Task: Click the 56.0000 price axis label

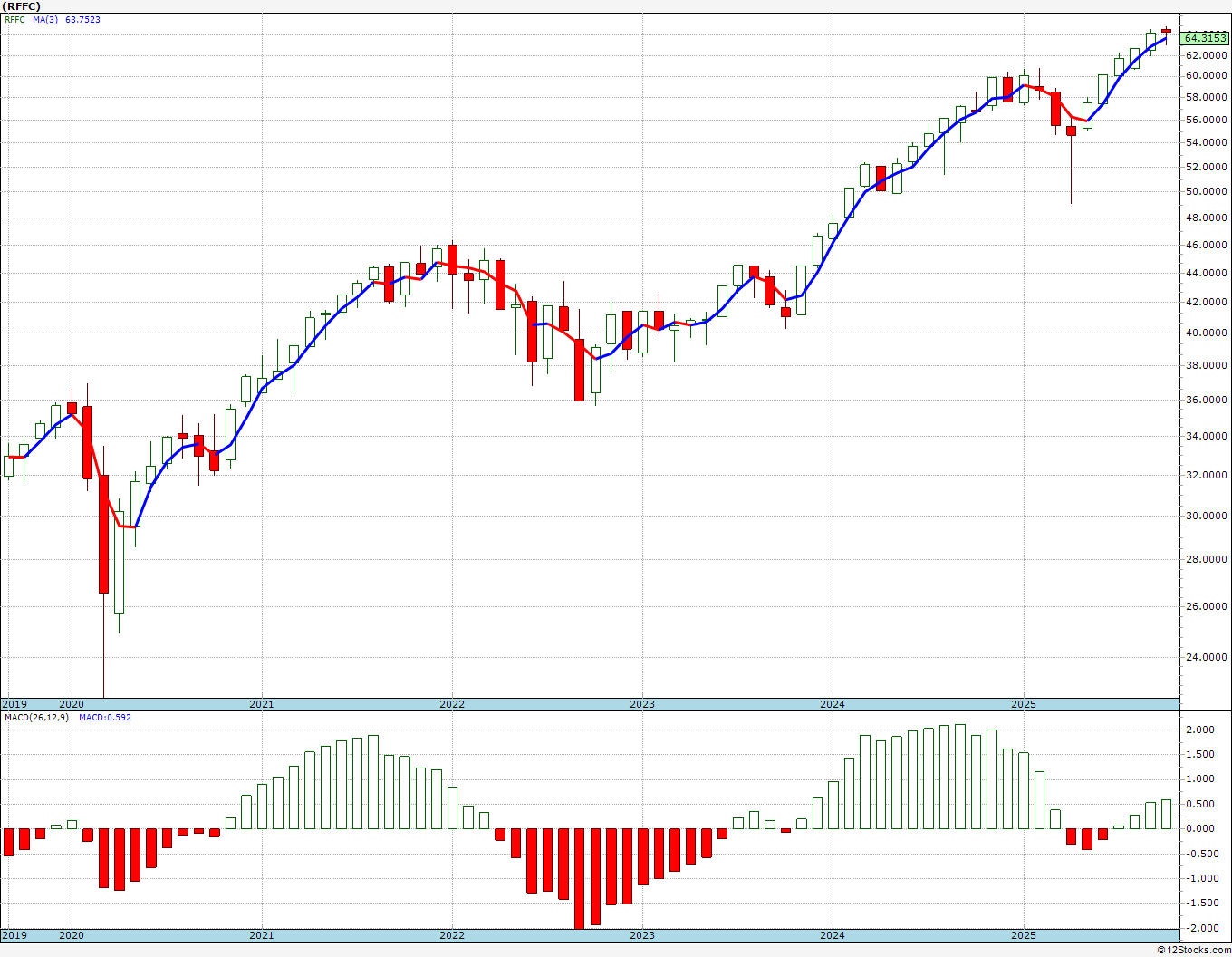Action: [1206, 120]
